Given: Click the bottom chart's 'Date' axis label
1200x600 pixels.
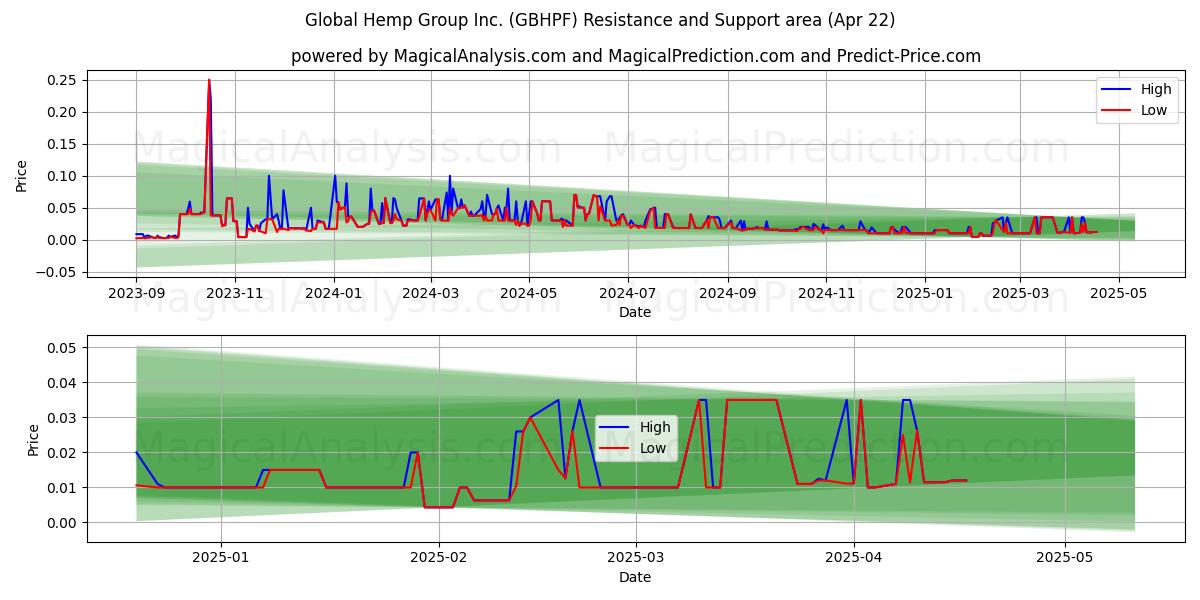Looking at the screenshot, I should (x=635, y=577).
